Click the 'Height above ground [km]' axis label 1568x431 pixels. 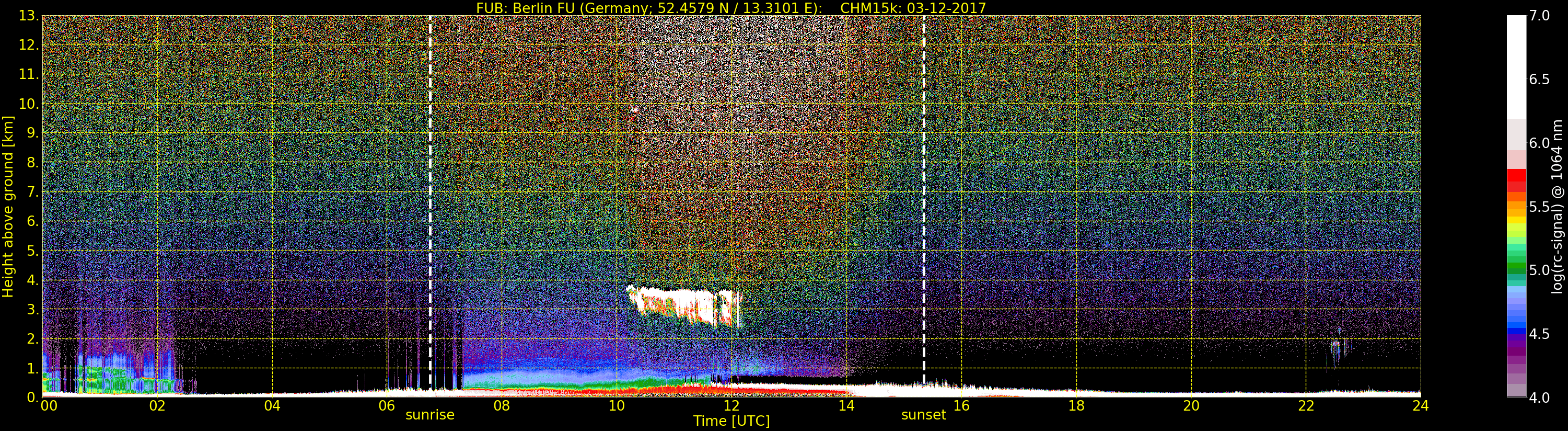tap(8, 206)
